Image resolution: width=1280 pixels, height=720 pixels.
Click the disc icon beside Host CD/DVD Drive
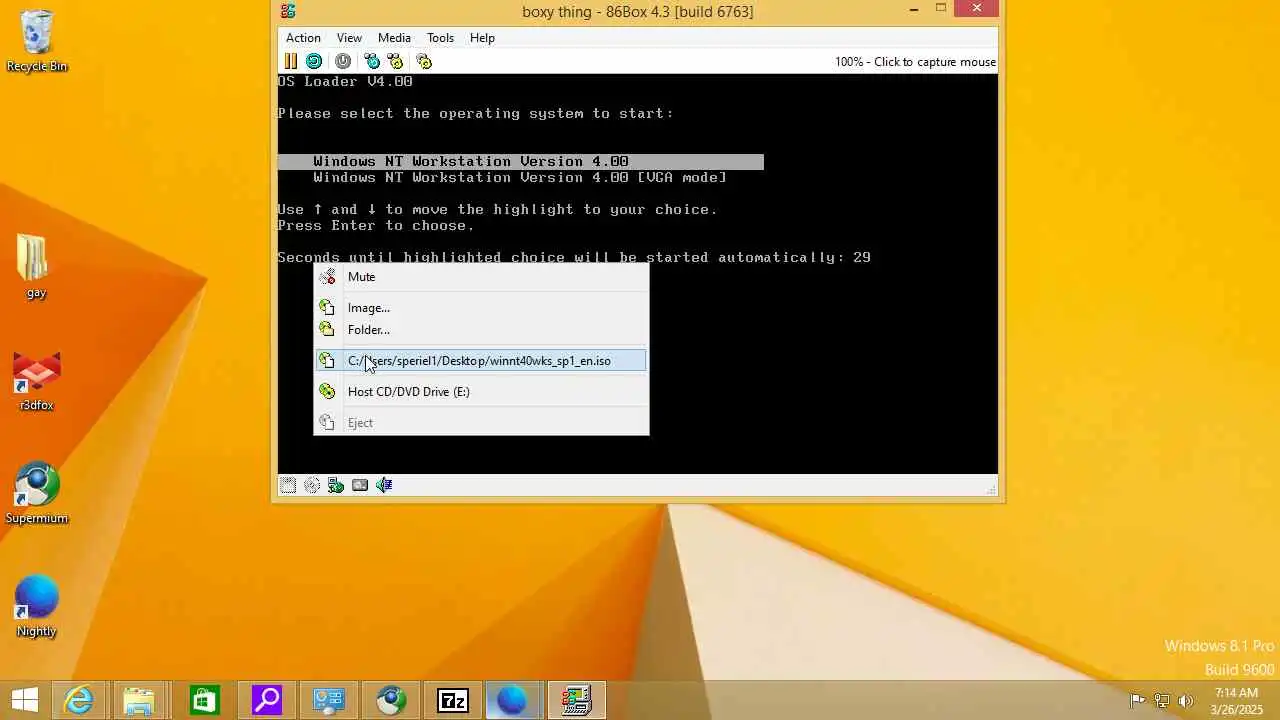tap(327, 391)
